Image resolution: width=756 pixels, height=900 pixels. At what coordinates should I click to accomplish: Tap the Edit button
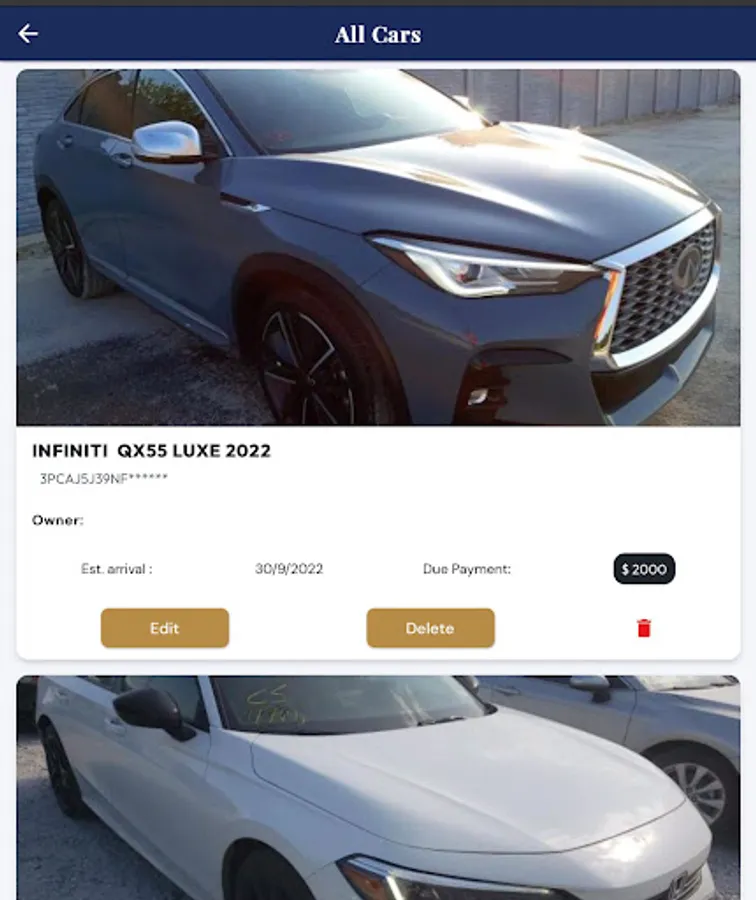(165, 628)
